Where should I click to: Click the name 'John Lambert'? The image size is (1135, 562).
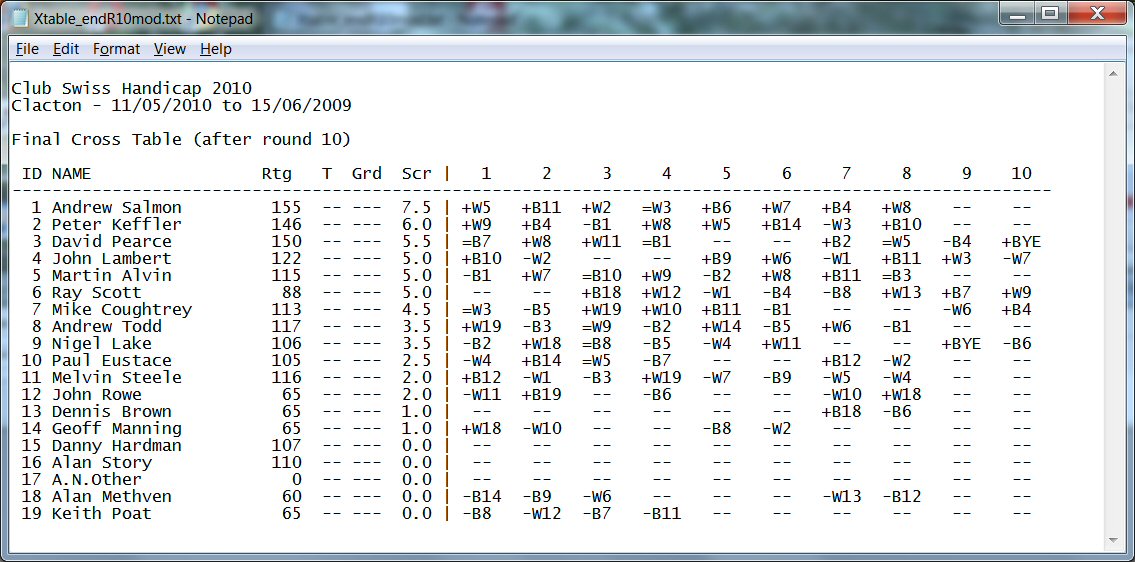point(111,259)
